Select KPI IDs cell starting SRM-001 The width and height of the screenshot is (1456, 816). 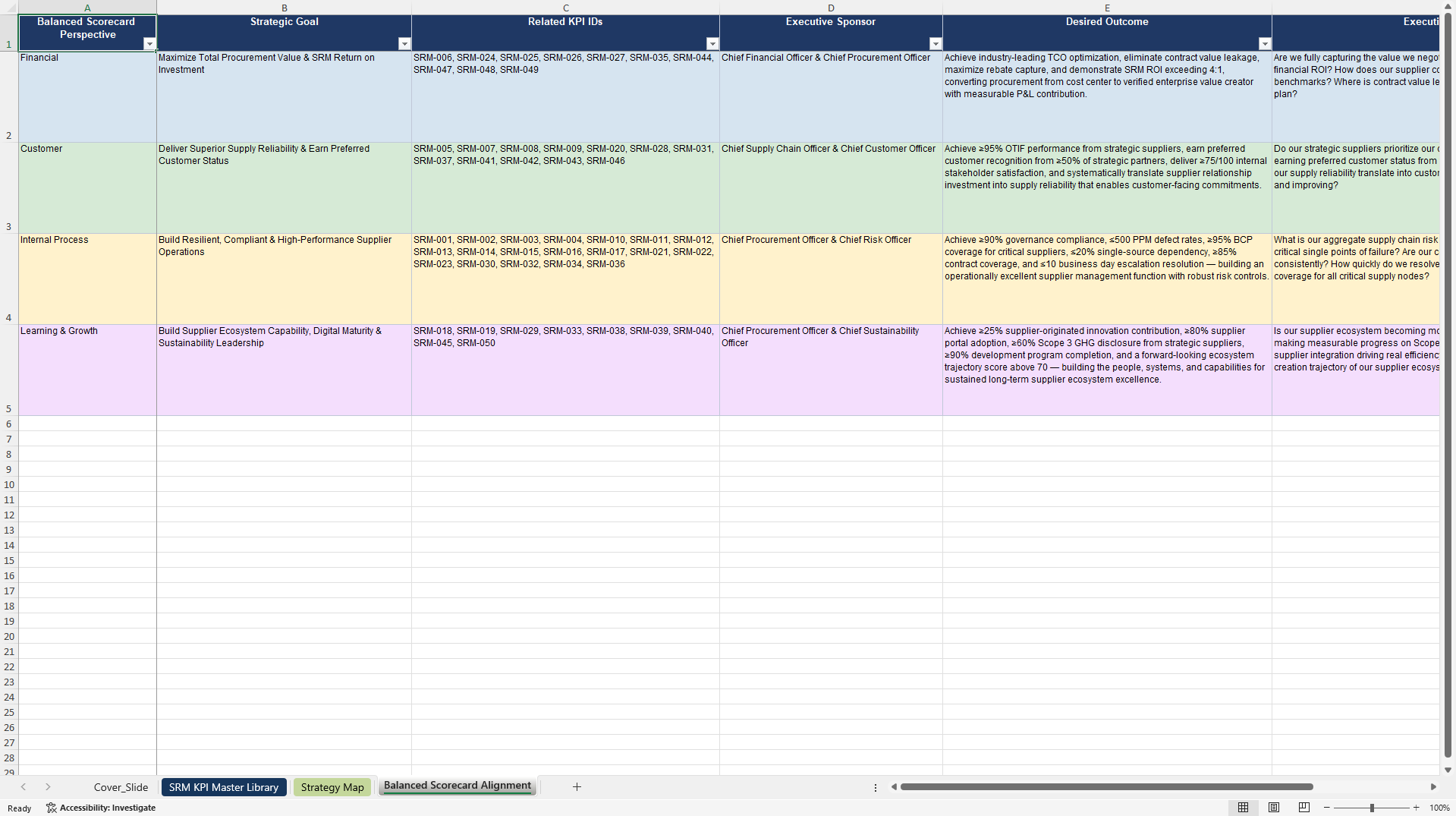[565, 279]
